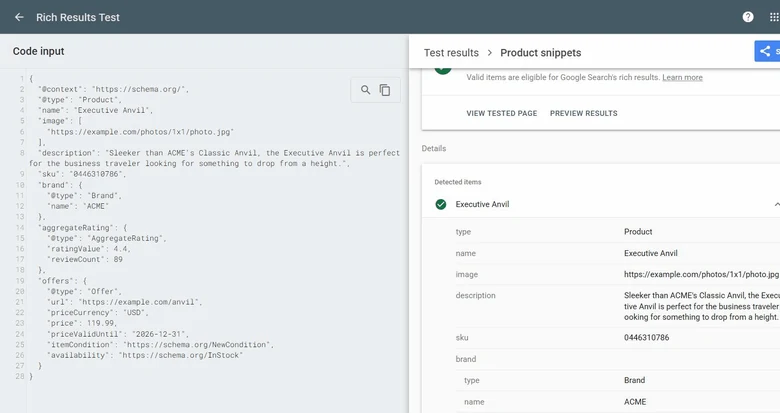Image resolution: width=780 pixels, height=413 pixels.
Task: Click the sku value 0446310786
Action: (x=646, y=338)
